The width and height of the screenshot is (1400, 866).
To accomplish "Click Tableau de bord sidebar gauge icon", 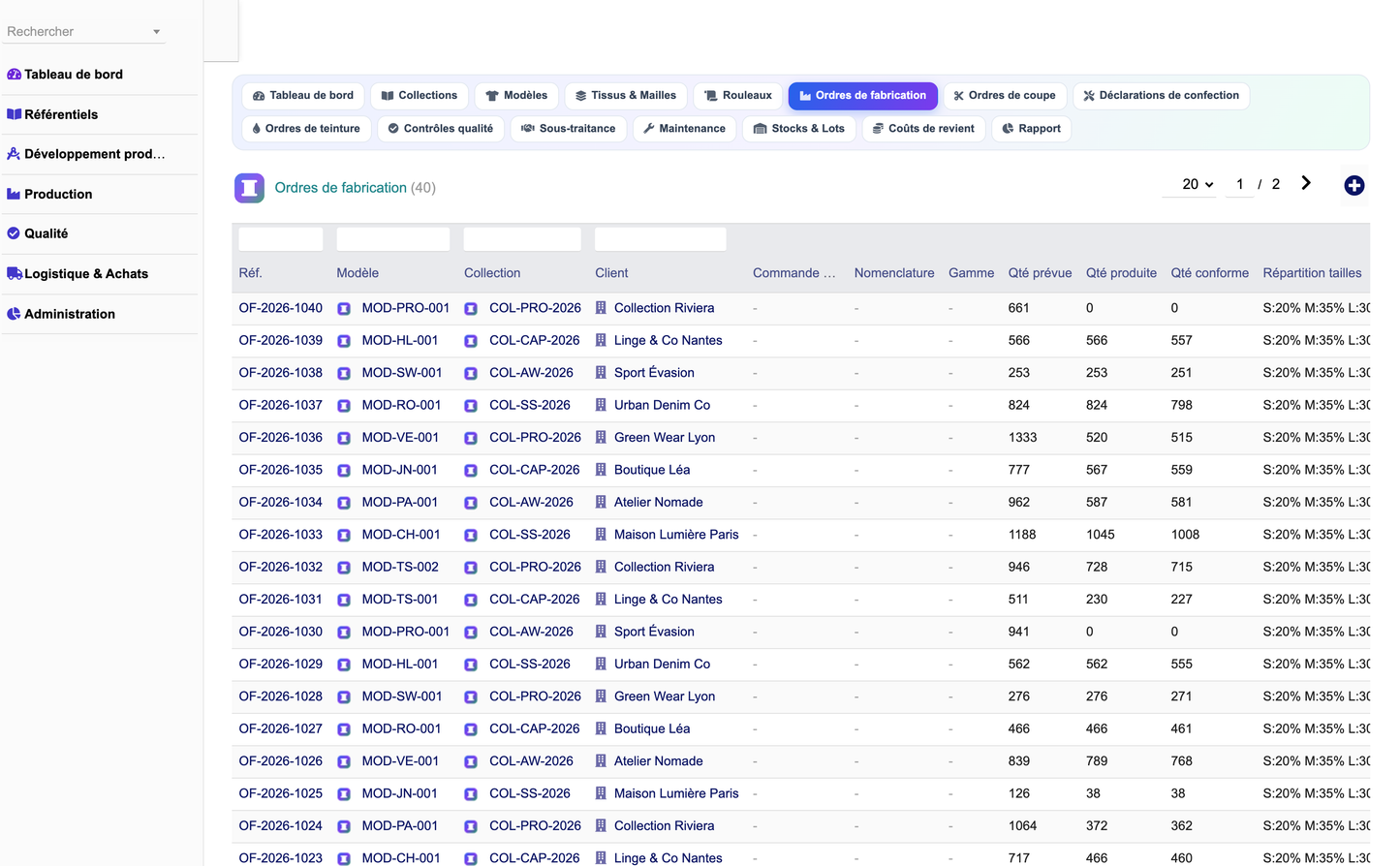I will coord(14,75).
